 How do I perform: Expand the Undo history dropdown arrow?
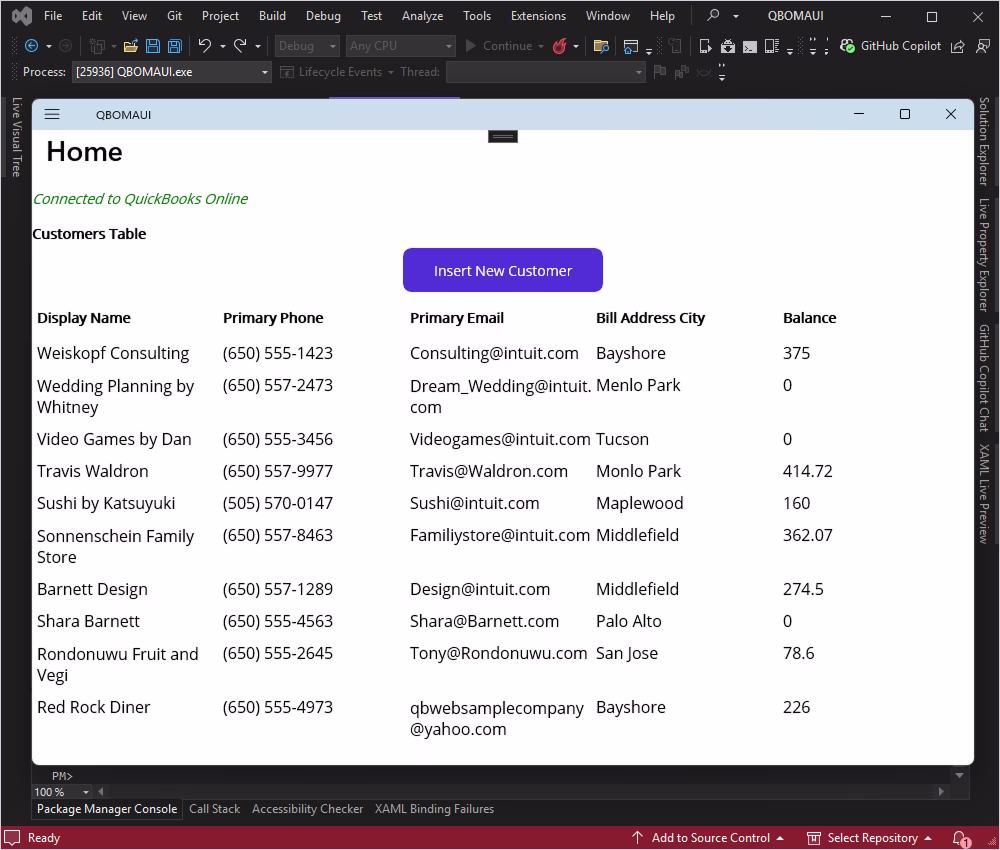click(223, 46)
